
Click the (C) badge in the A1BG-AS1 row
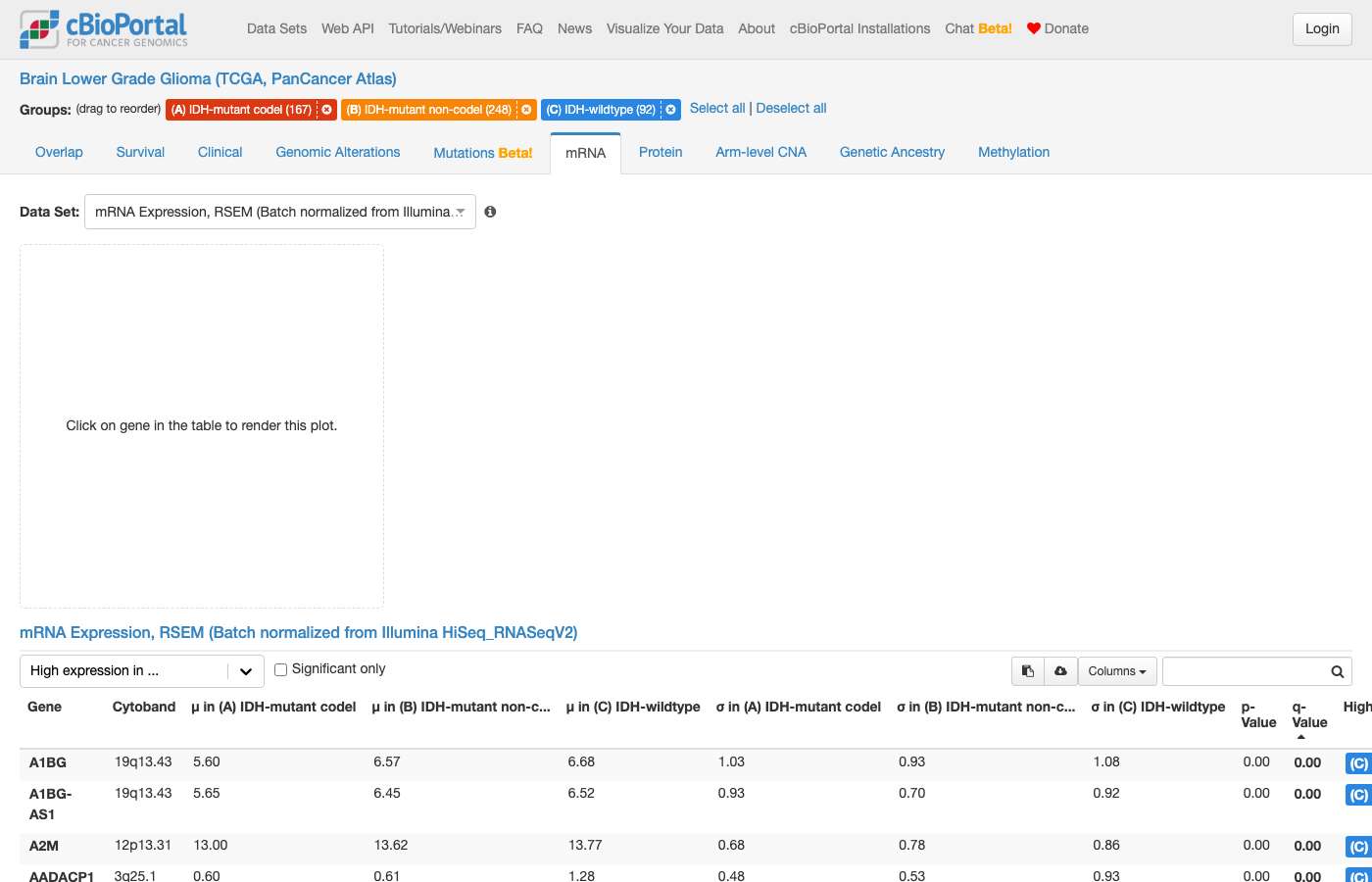(x=1358, y=795)
